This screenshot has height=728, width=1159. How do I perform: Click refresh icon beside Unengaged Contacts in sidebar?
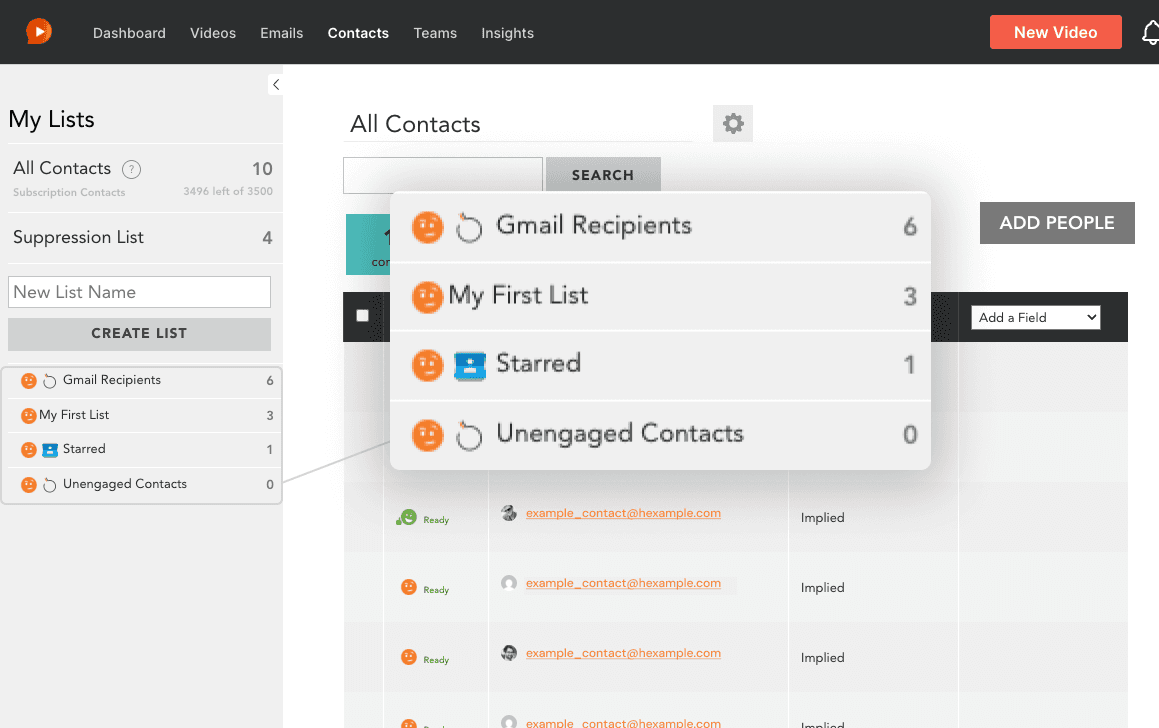point(50,486)
